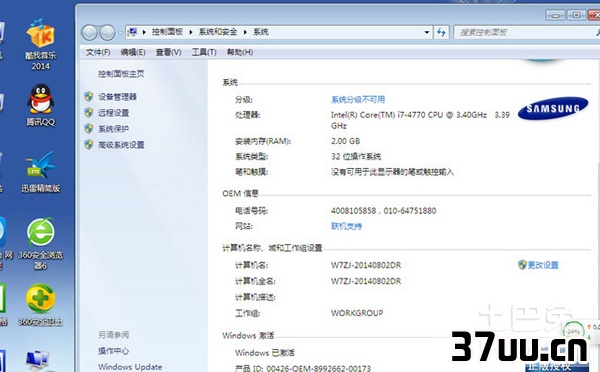The height and width of the screenshot is (372, 600).
Task: Open the address bar history dropdown arrow
Action: coord(427,33)
